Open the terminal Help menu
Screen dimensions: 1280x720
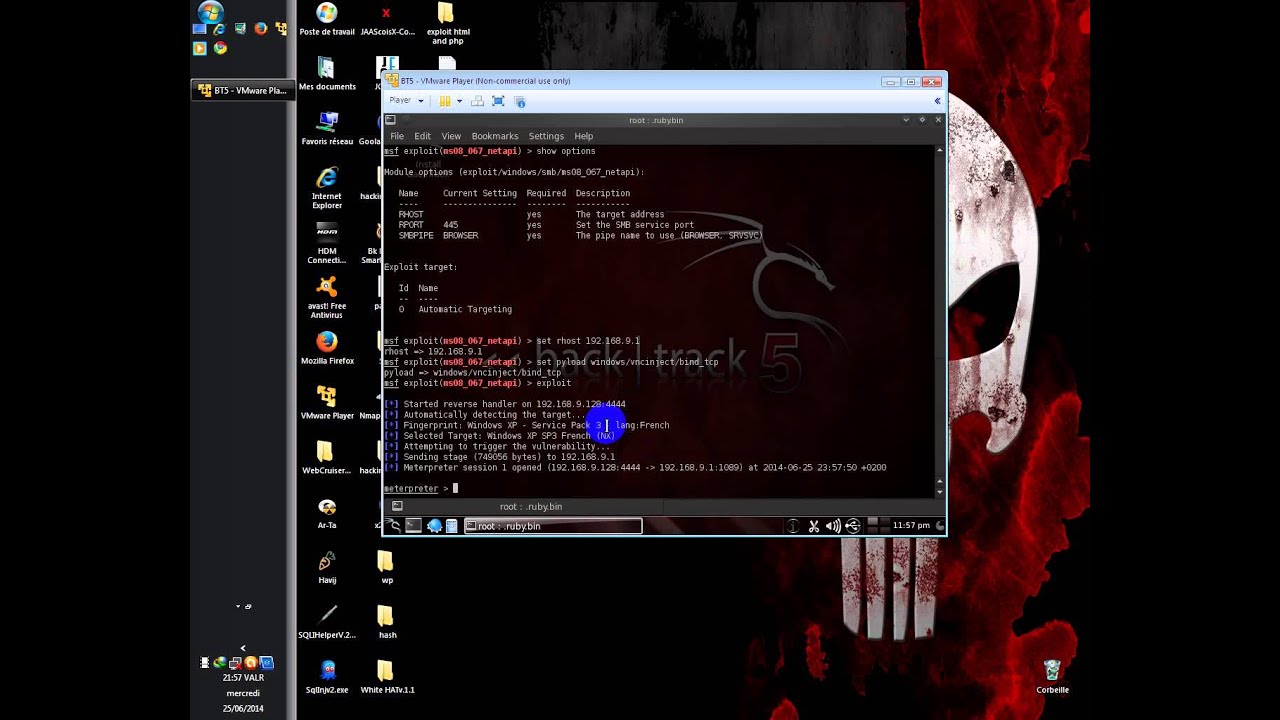[584, 136]
